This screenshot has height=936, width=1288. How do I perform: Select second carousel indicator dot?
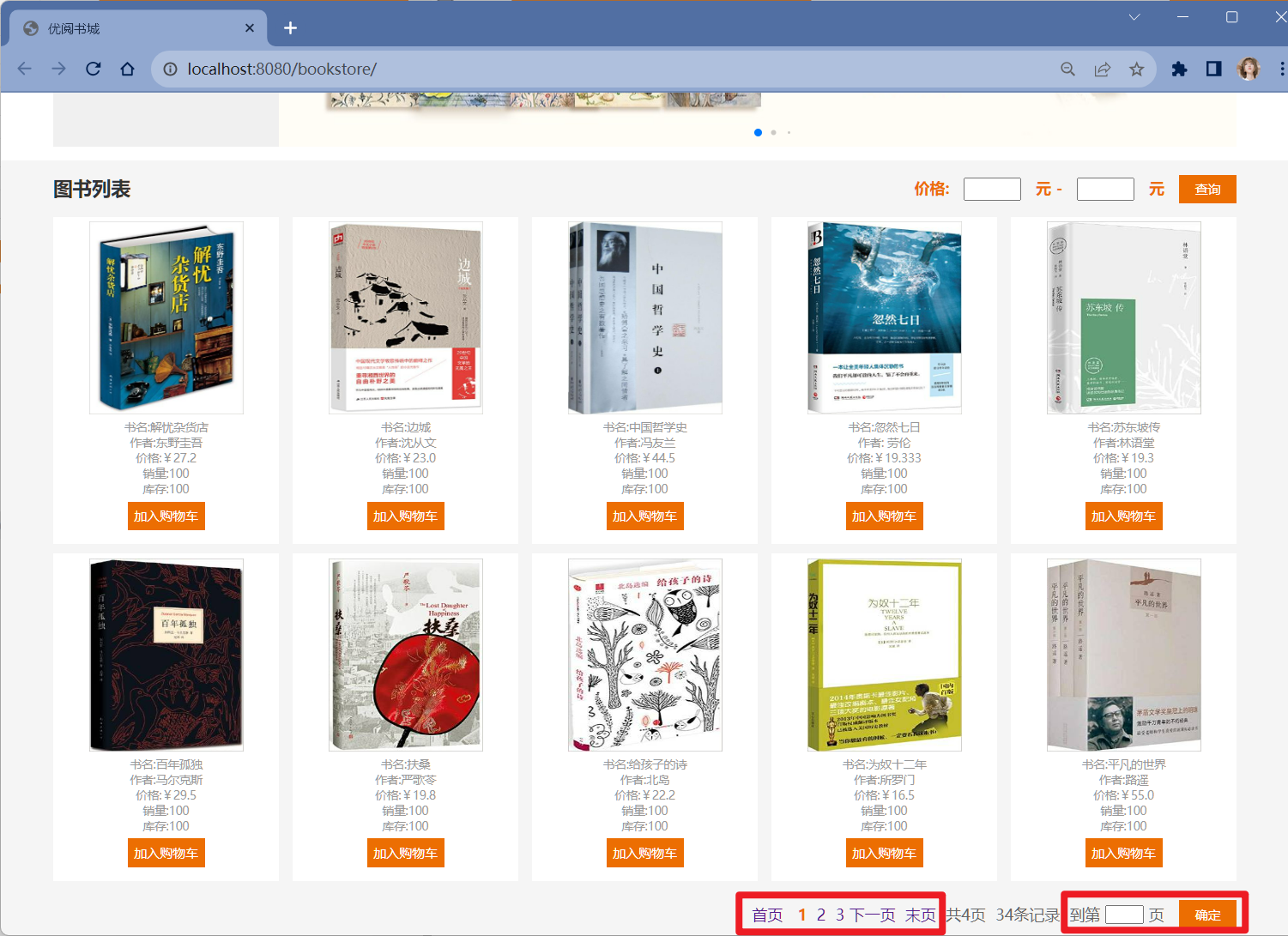773,132
